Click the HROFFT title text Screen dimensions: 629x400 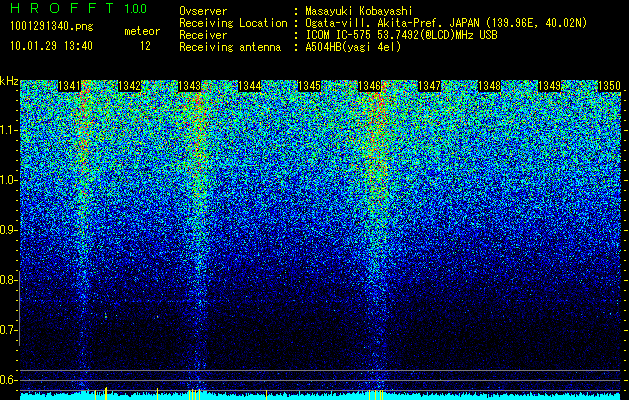point(62,8)
